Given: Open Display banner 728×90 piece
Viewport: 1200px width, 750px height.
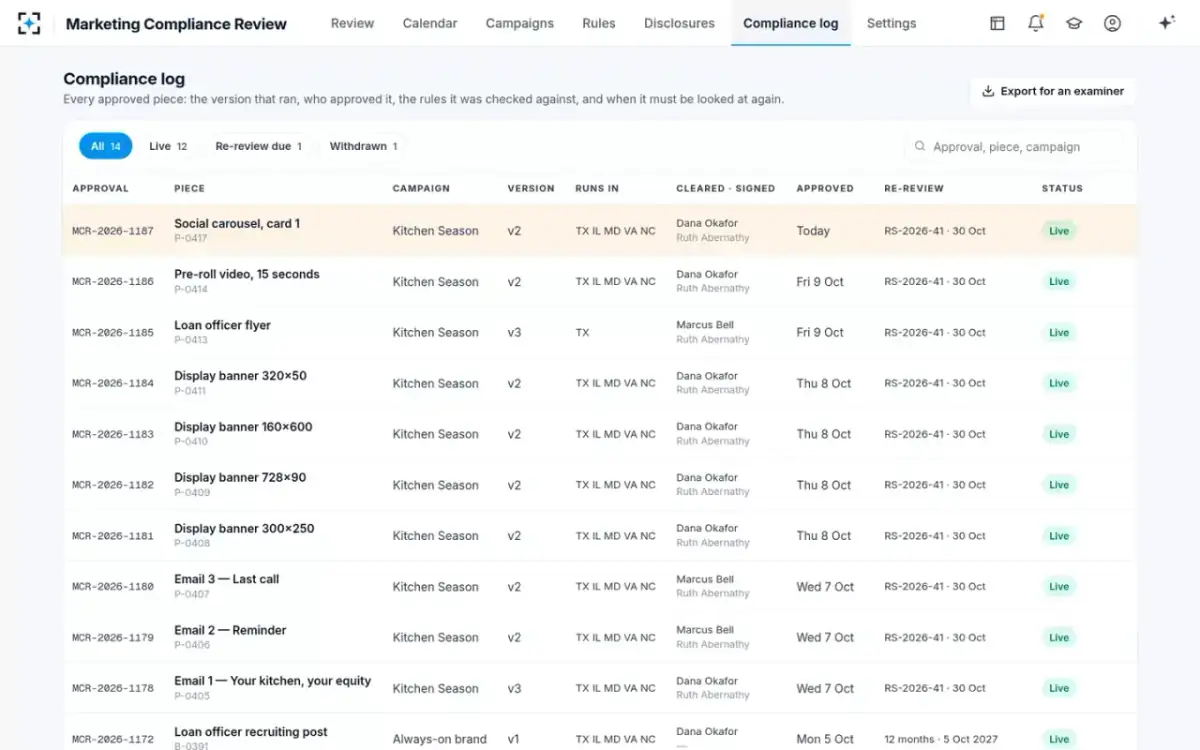Looking at the screenshot, I should tap(240, 477).
